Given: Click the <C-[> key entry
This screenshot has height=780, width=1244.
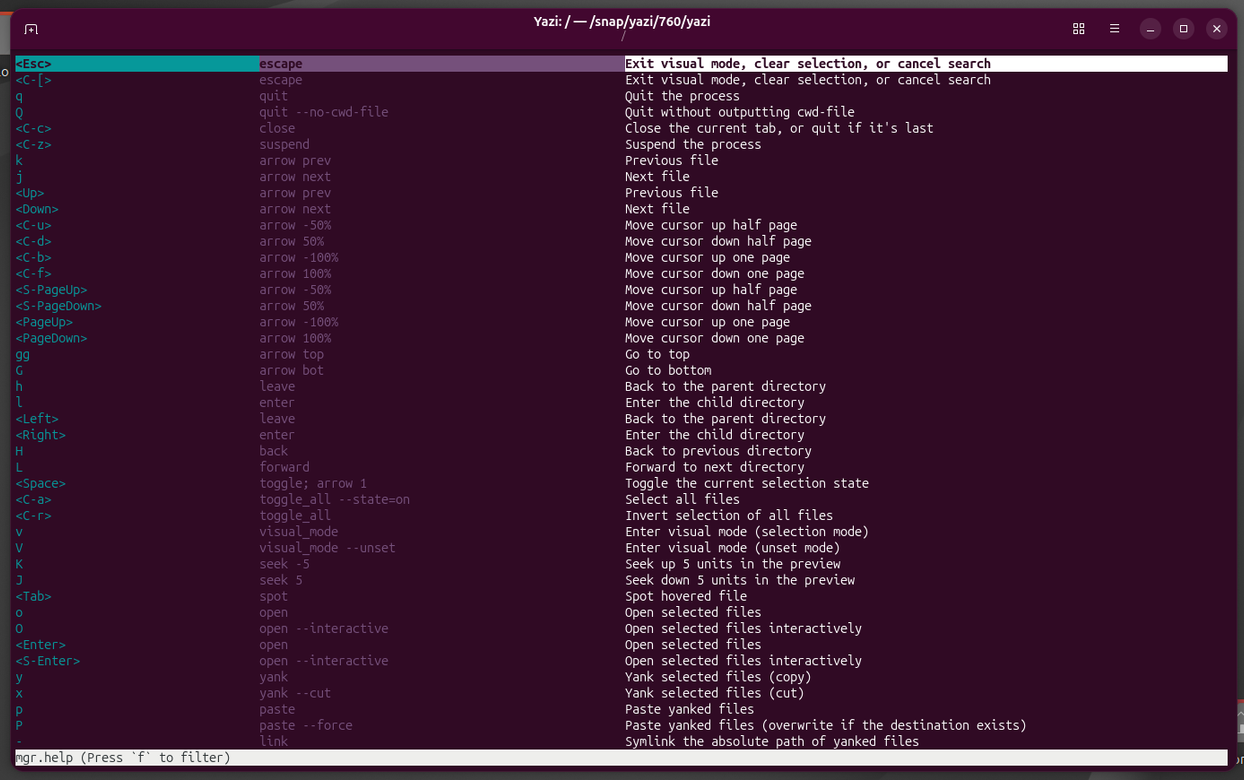Looking at the screenshot, I should pyautogui.click(x=34, y=80).
